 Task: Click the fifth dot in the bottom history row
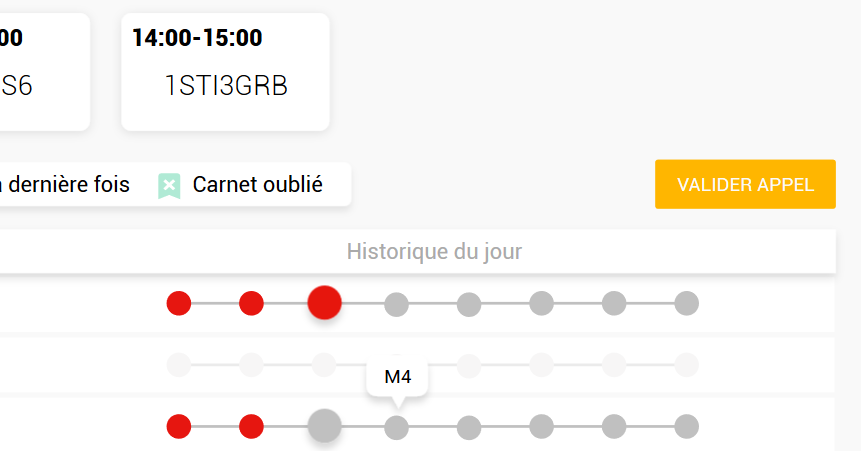[x=469, y=428]
